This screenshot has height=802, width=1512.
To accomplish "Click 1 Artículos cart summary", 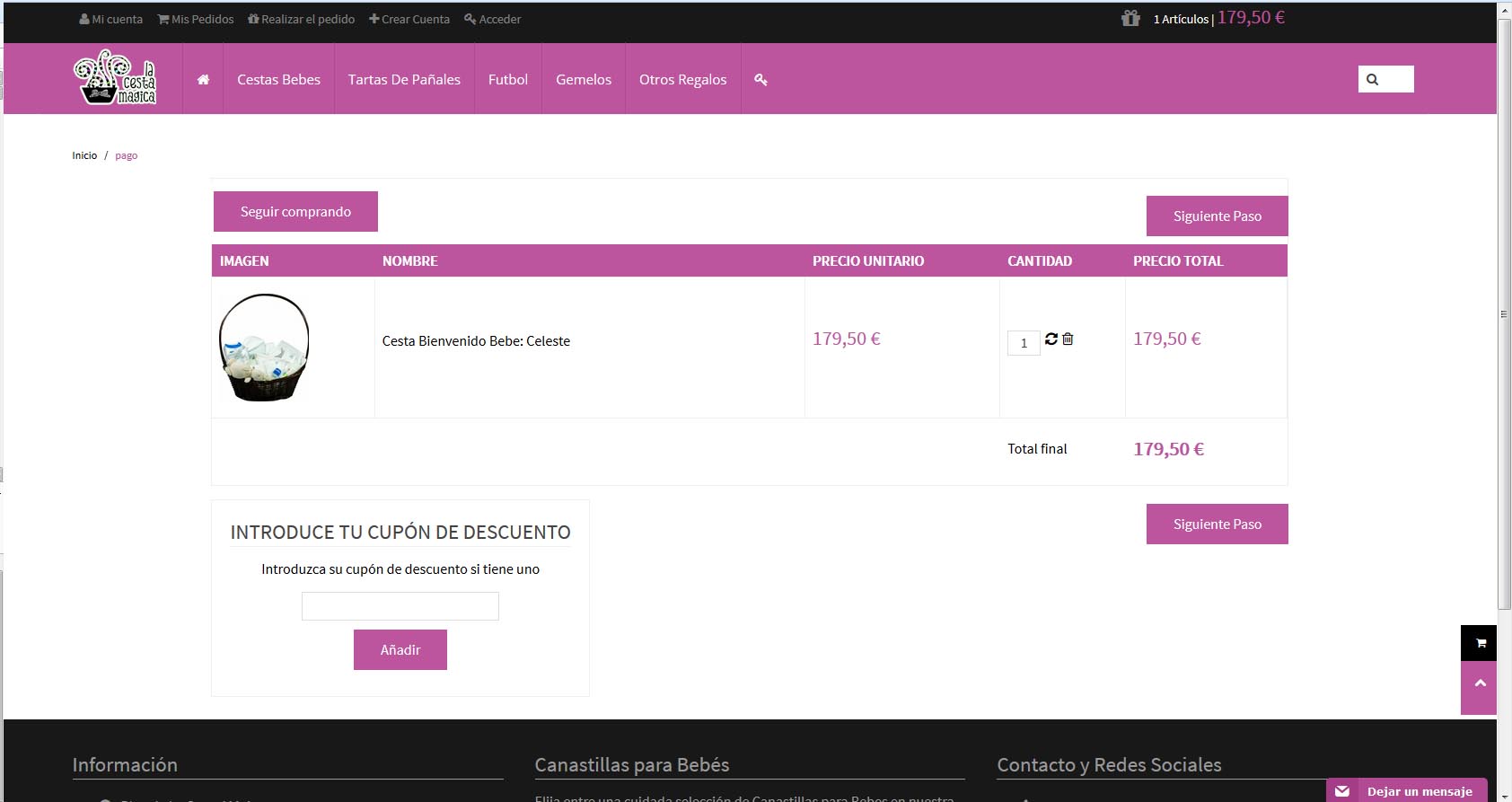I will (1182, 19).
